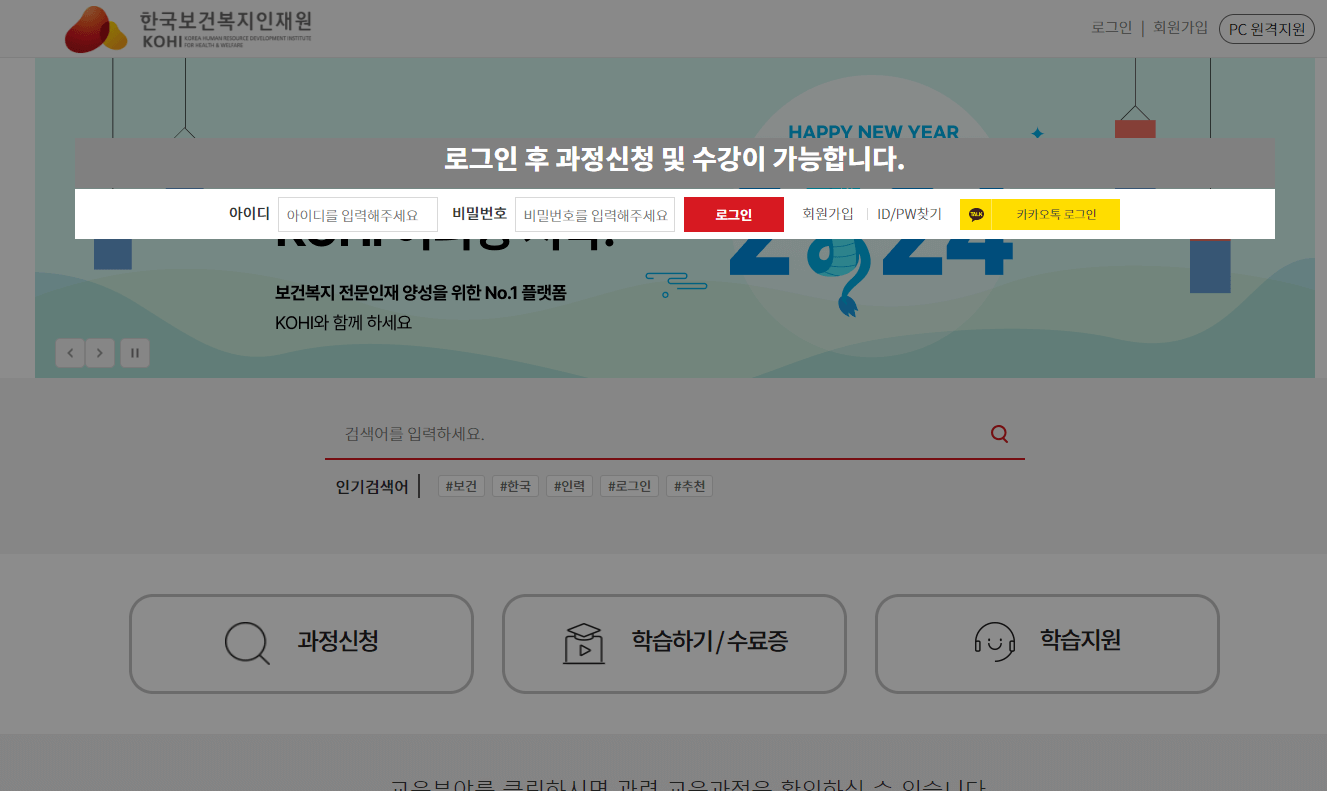This screenshot has width=1327, height=791.
Task: Select the #보건 popular search tag
Action: 460,485
